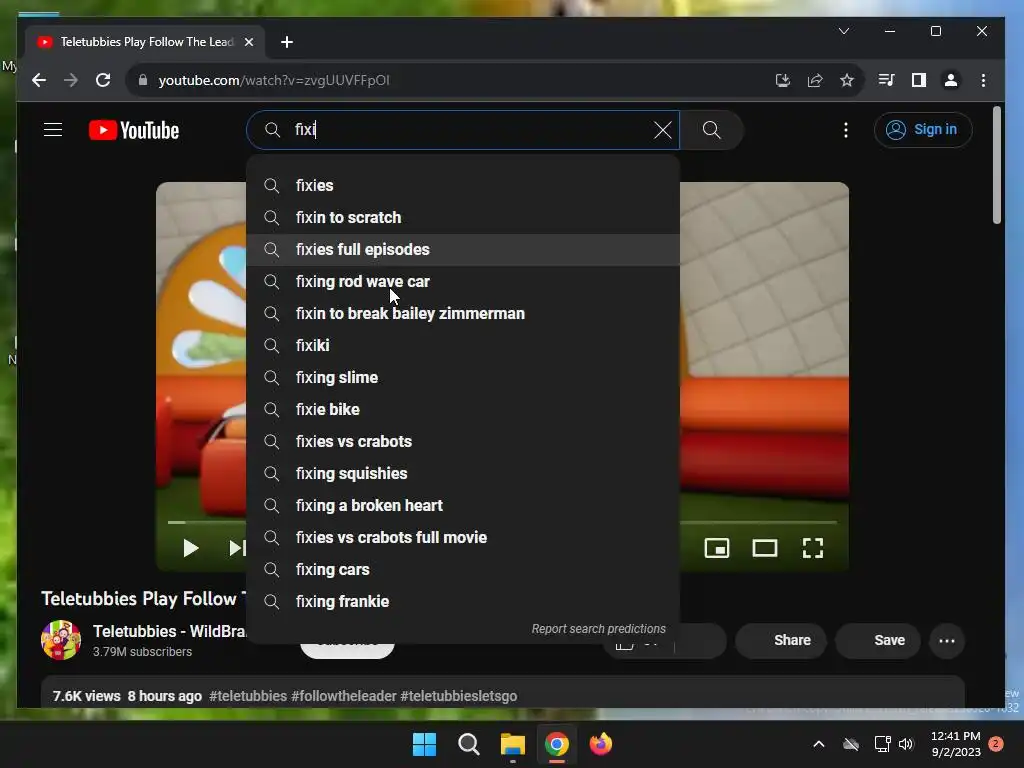Click the address bar URL
This screenshot has width=1024, height=768.
(274, 80)
